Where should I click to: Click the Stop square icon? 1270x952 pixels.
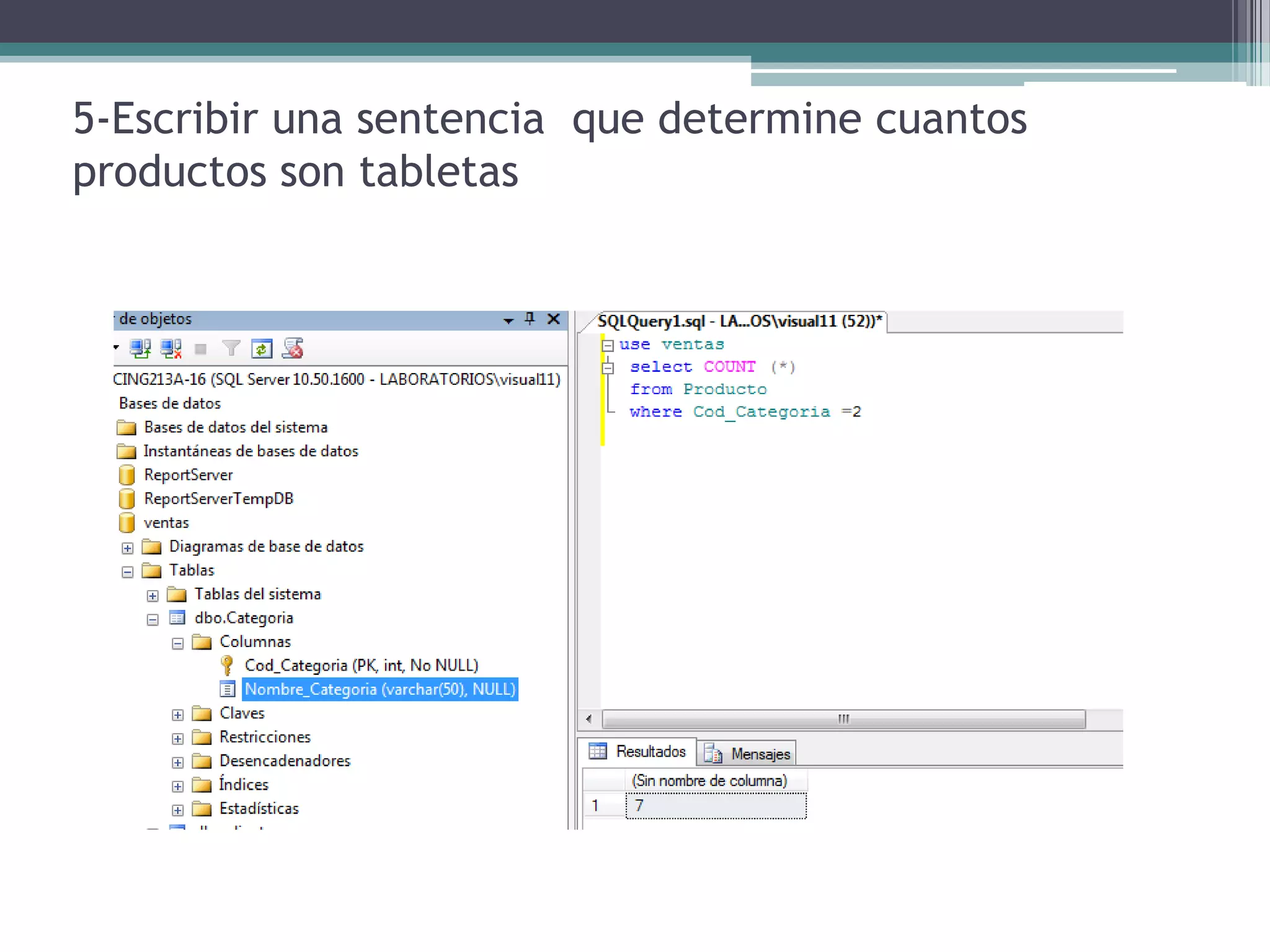(200, 350)
